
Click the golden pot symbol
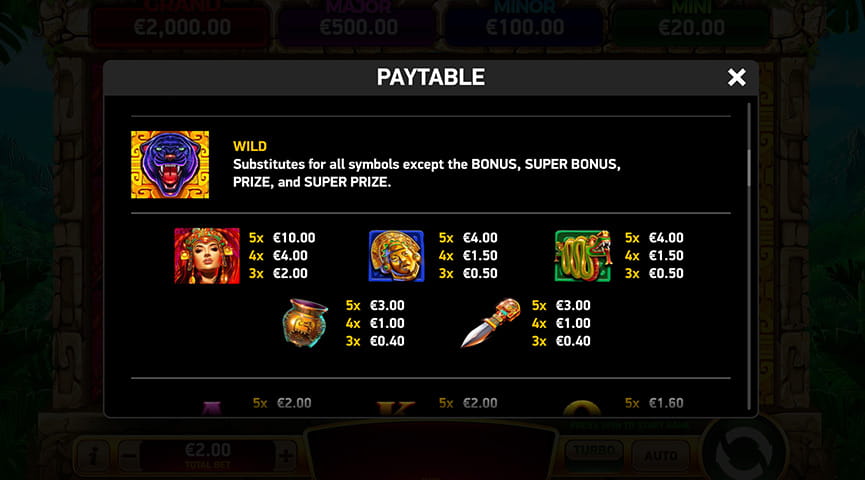coord(305,323)
